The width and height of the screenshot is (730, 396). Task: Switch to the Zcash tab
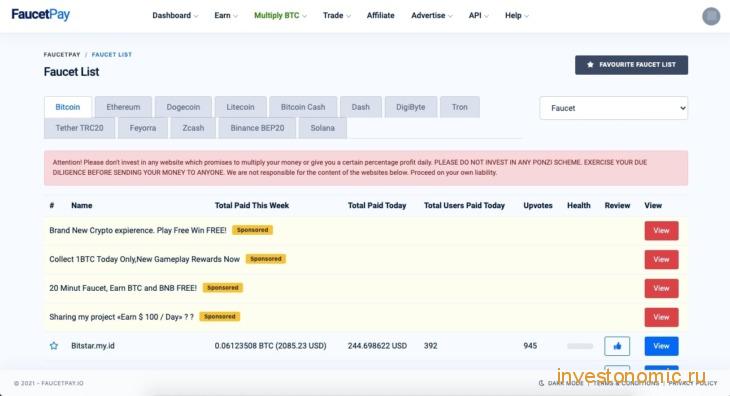(x=193, y=128)
